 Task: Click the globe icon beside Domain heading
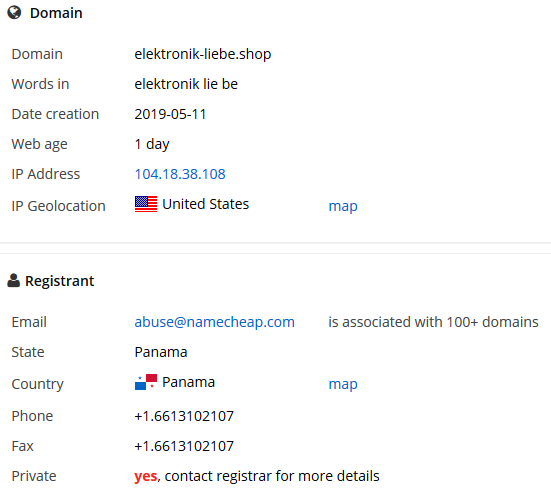(14, 13)
